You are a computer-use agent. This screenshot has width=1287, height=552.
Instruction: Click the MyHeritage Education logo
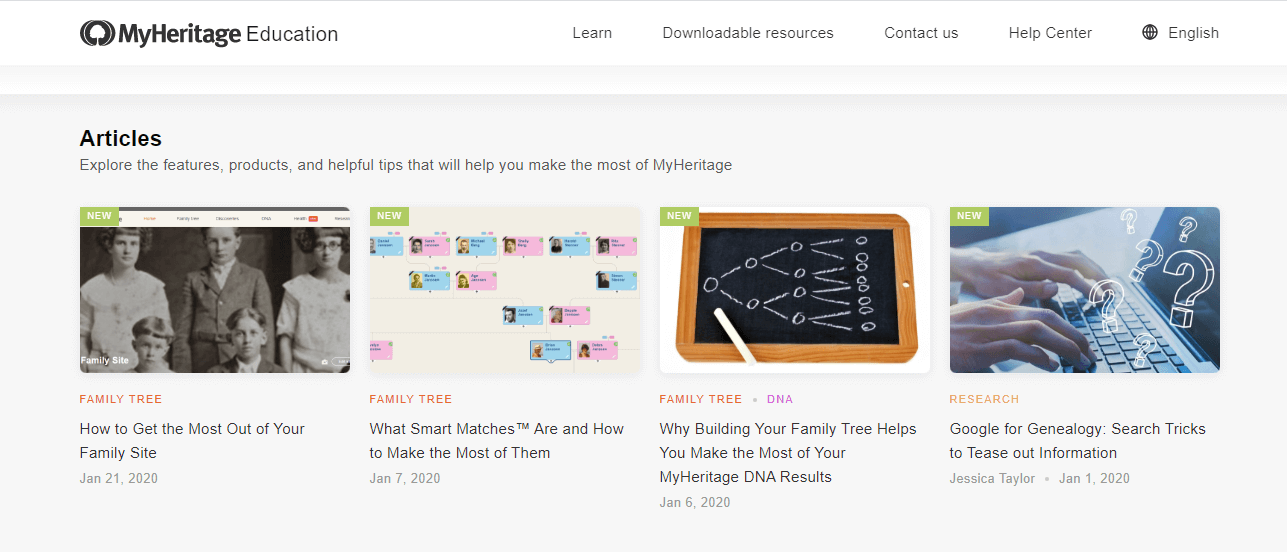[x=209, y=33]
